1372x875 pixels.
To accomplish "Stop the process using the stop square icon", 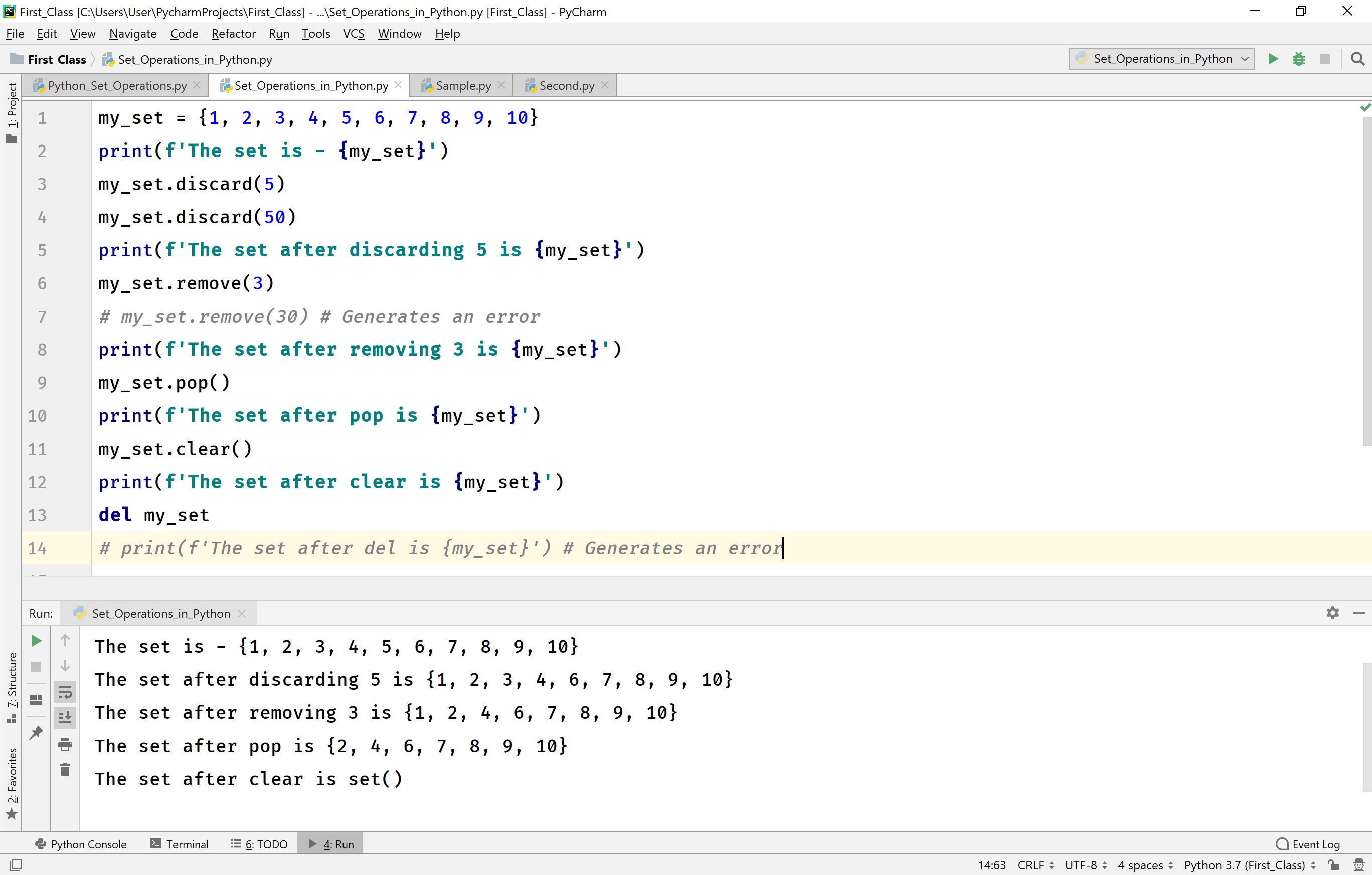I will 36,667.
